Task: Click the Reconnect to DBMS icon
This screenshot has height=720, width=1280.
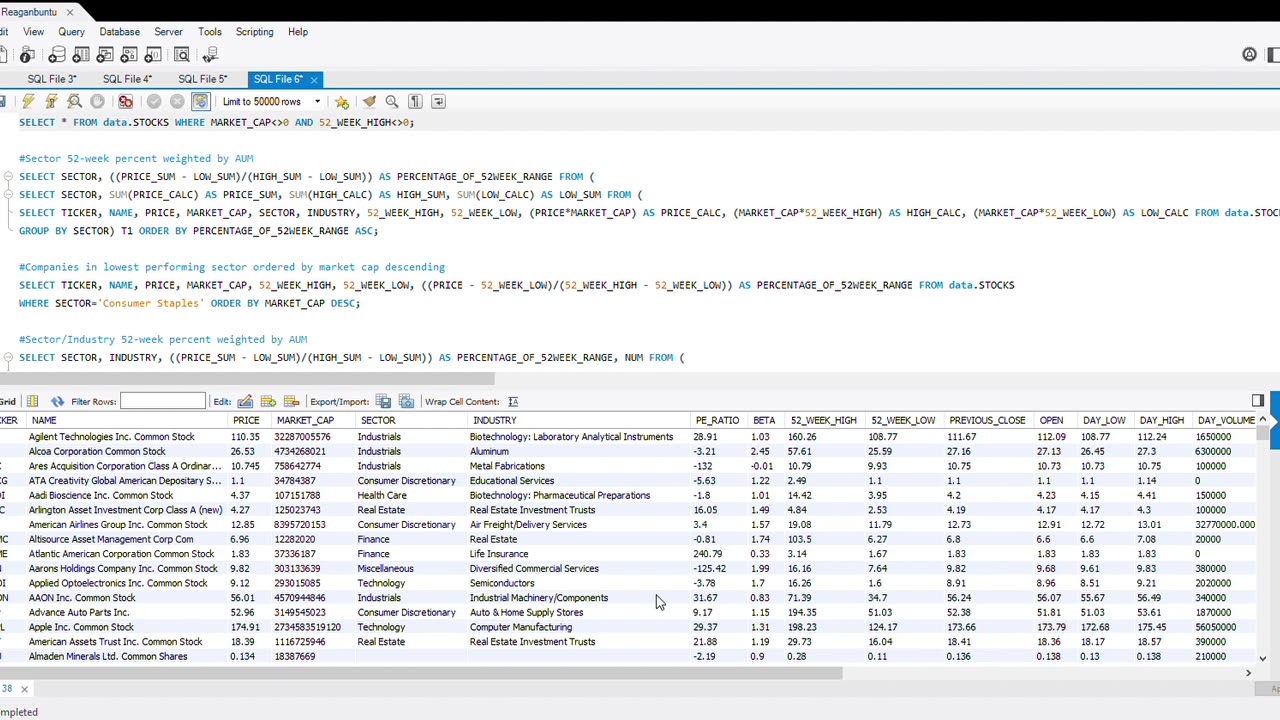Action: click(x=210, y=55)
